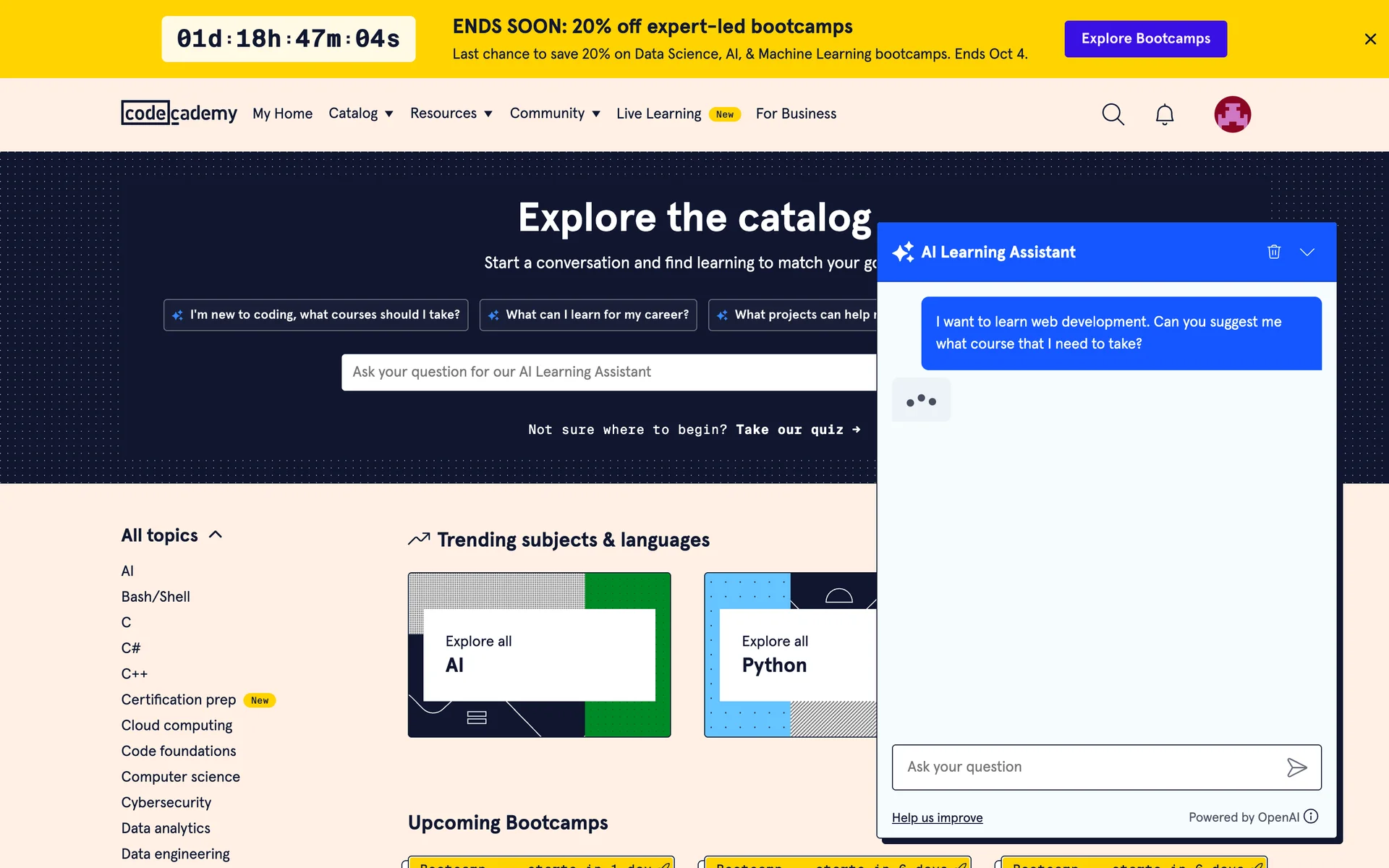Delete chat with the trash icon
1389x868 pixels.
tap(1274, 252)
